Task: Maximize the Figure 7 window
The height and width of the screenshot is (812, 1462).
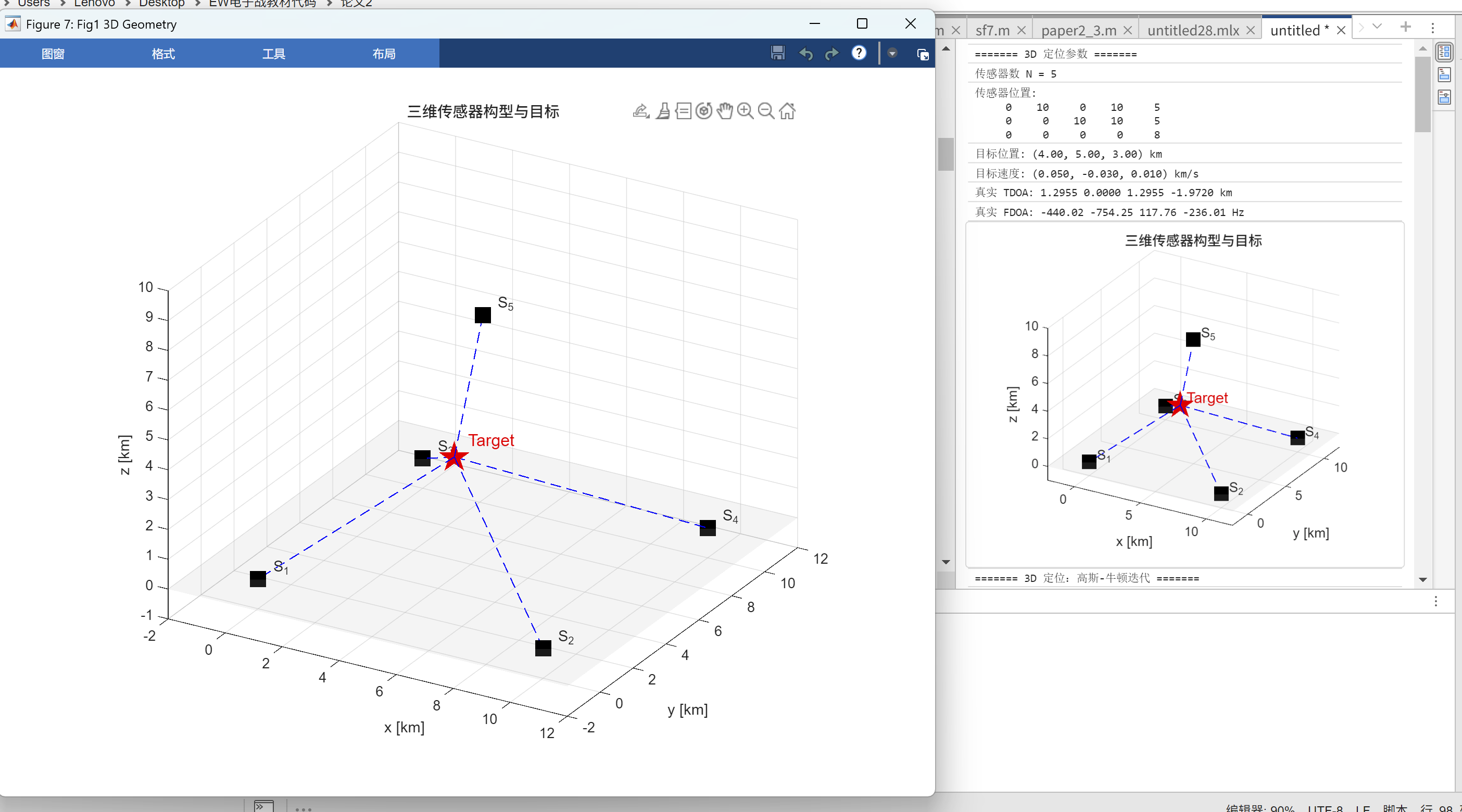Action: coord(862,24)
